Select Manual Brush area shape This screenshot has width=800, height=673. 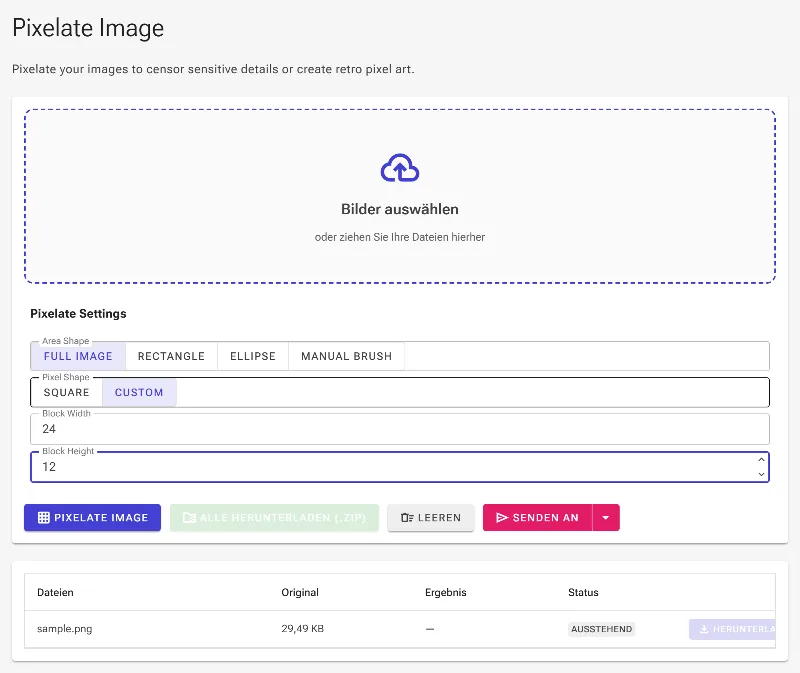[x=346, y=356]
